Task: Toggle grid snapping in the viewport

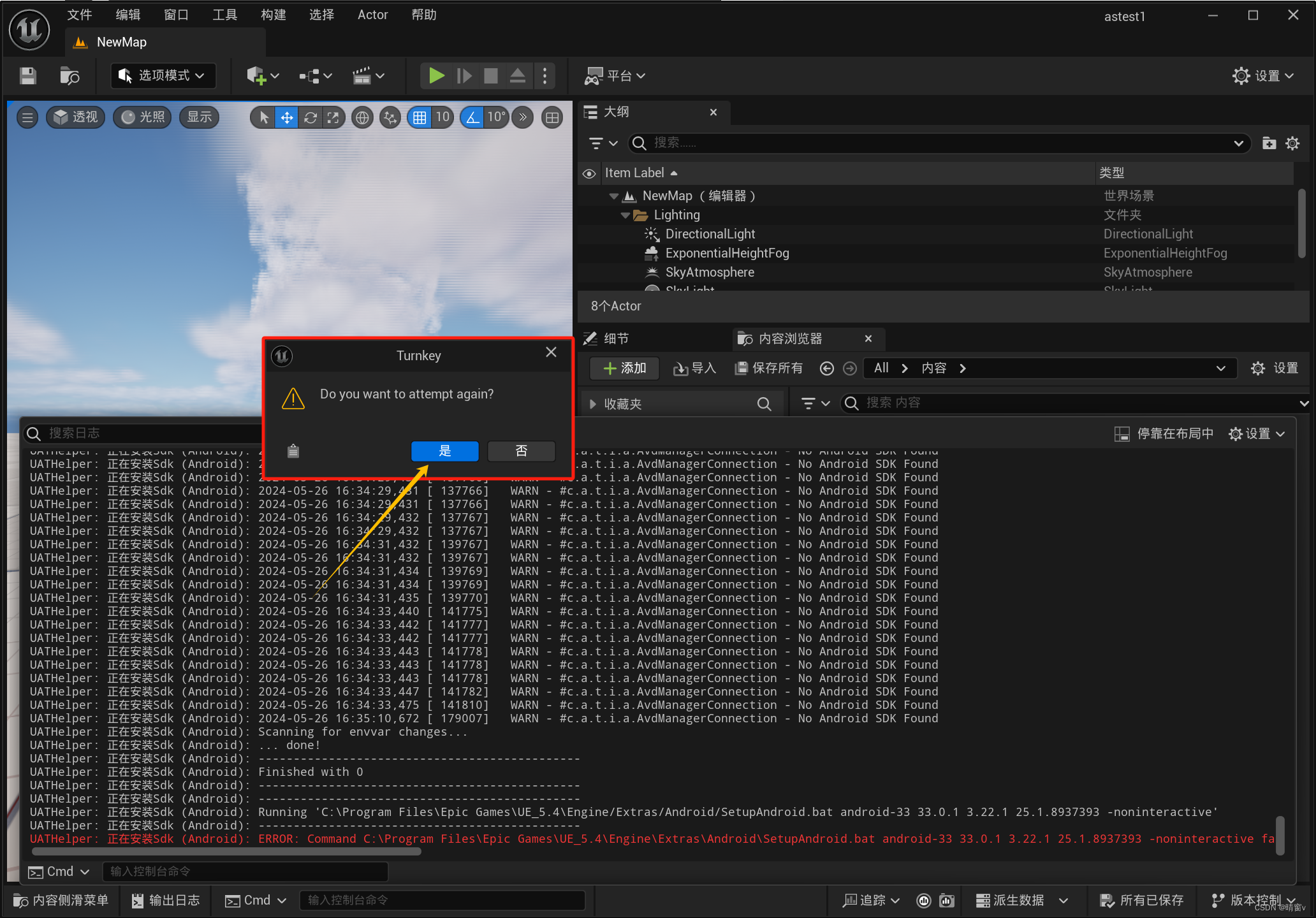Action: coord(420,117)
